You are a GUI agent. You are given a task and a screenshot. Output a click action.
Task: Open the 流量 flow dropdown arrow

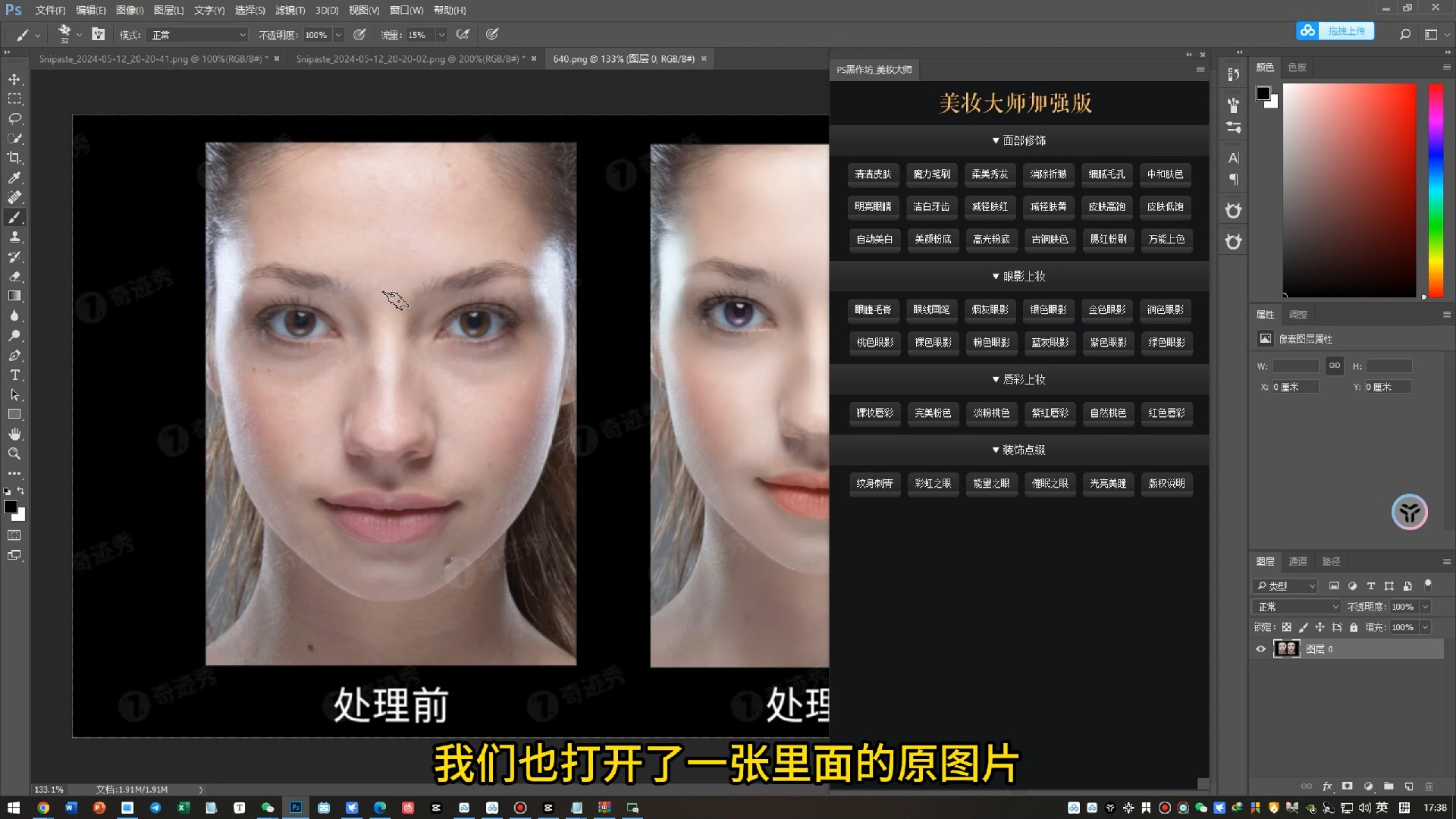pyautogui.click(x=441, y=35)
